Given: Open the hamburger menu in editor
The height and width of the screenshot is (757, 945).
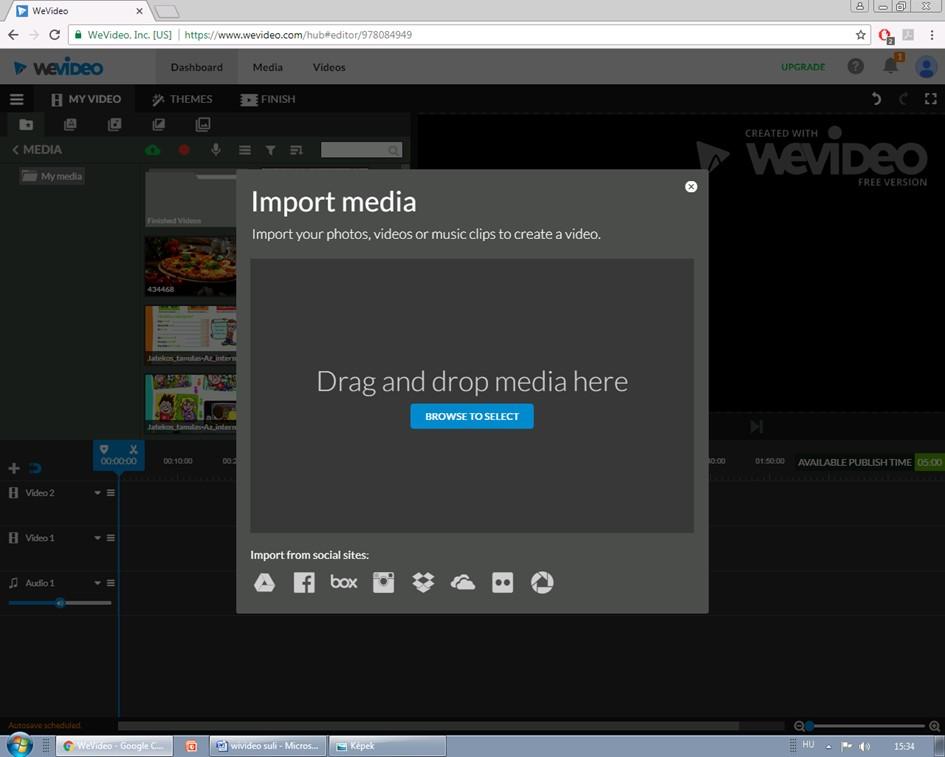Looking at the screenshot, I should click(17, 99).
